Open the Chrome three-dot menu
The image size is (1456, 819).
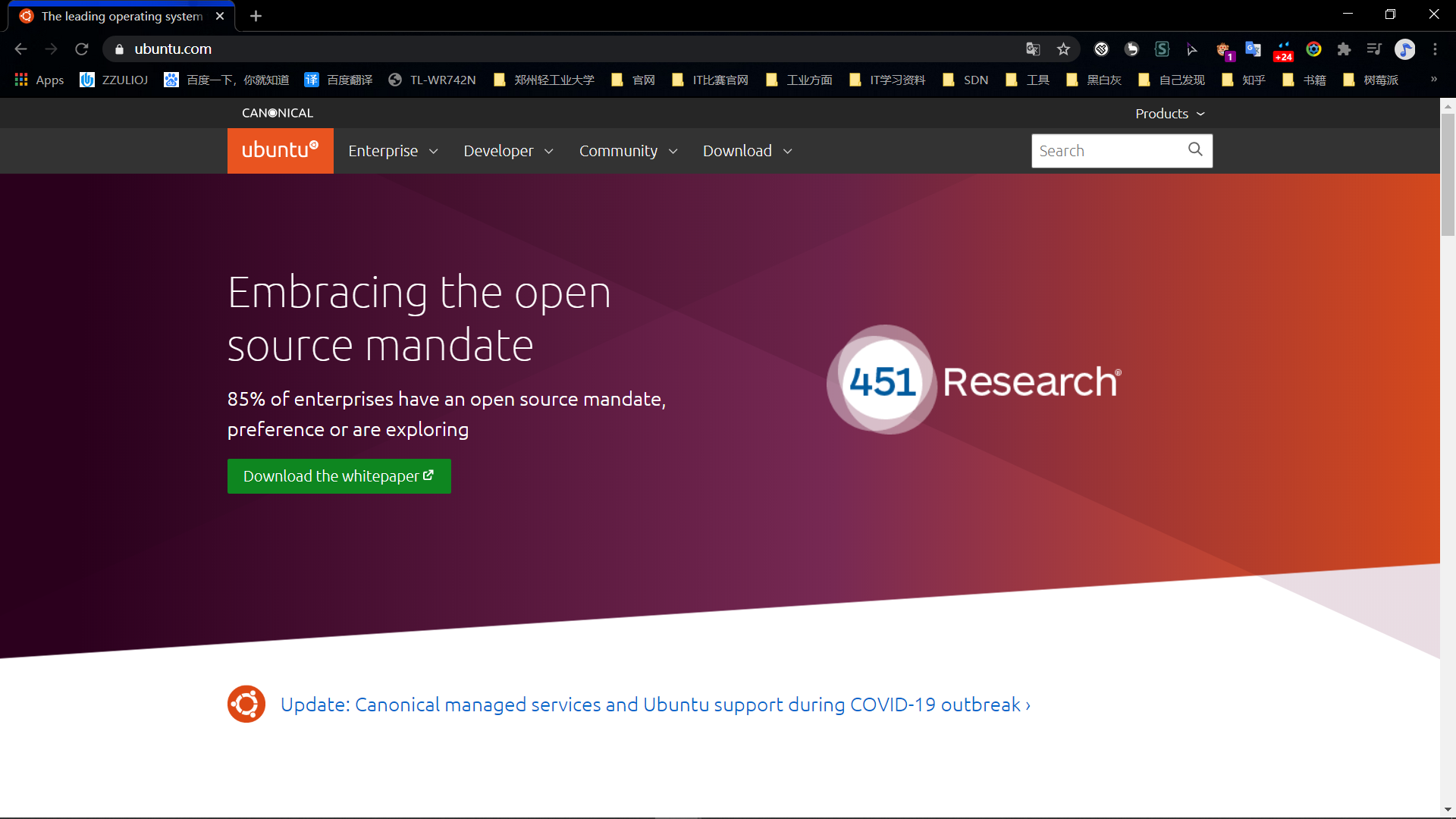[x=1435, y=49]
